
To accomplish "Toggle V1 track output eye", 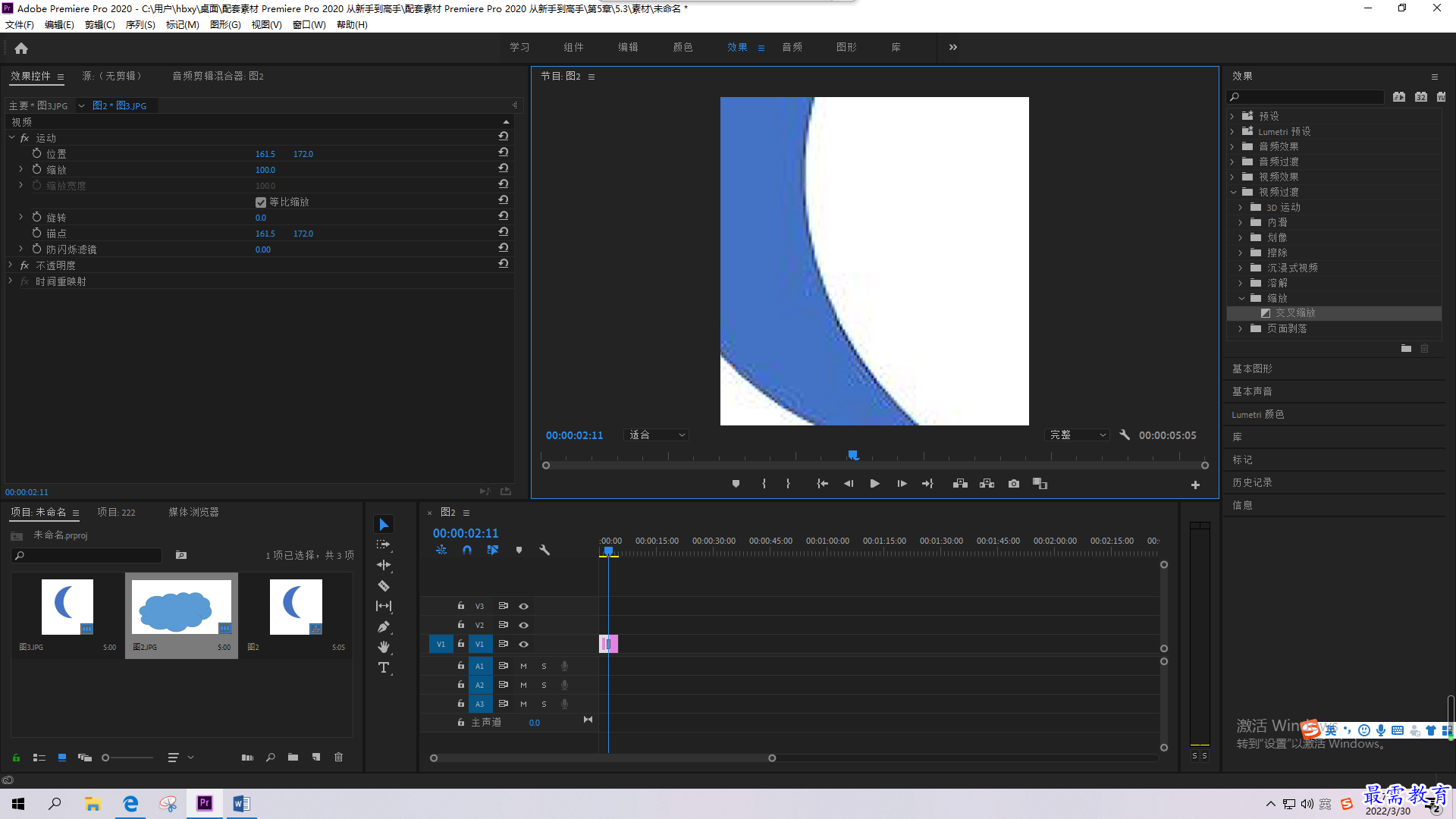I will click(x=523, y=644).
